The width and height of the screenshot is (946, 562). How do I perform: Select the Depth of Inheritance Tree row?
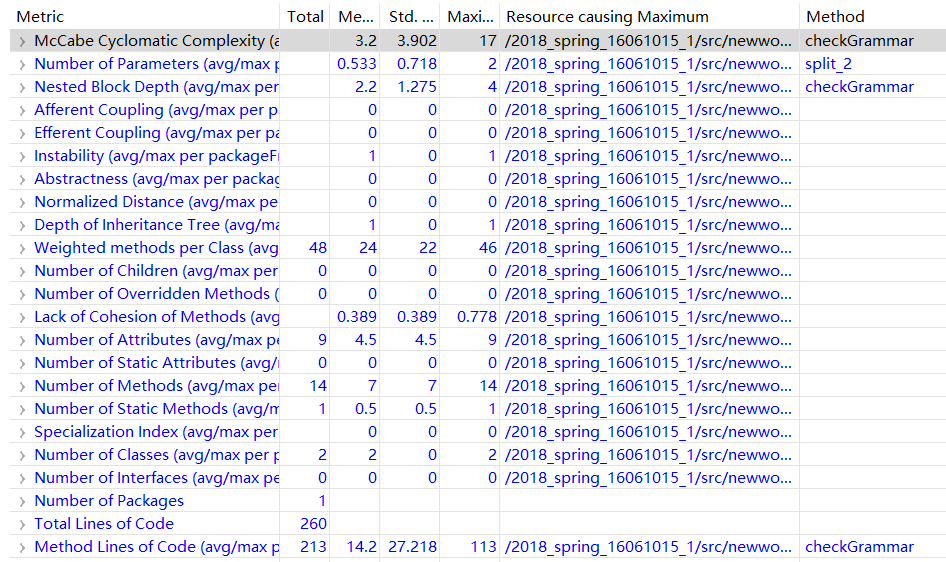[155, 225]
